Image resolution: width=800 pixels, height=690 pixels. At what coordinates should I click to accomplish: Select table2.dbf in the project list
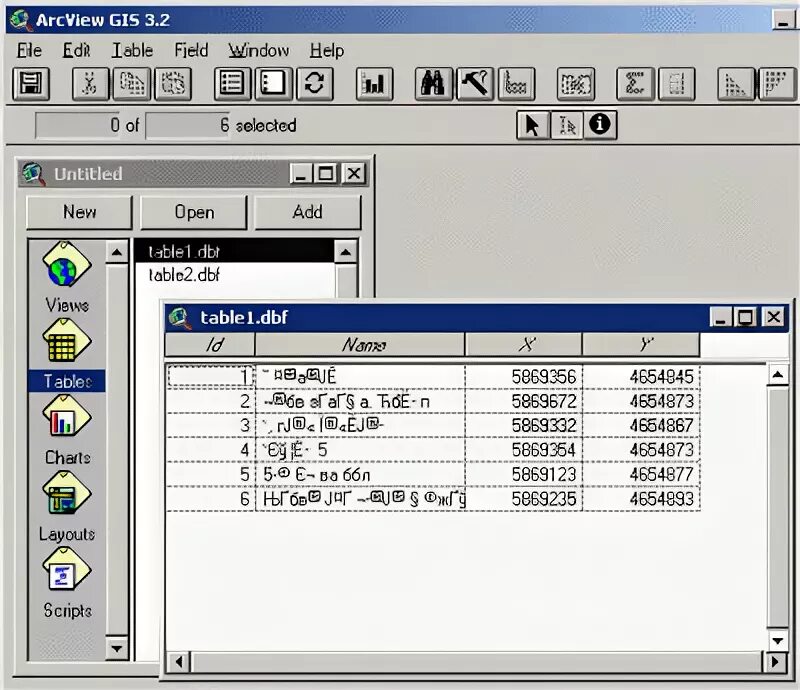(234, 276)
